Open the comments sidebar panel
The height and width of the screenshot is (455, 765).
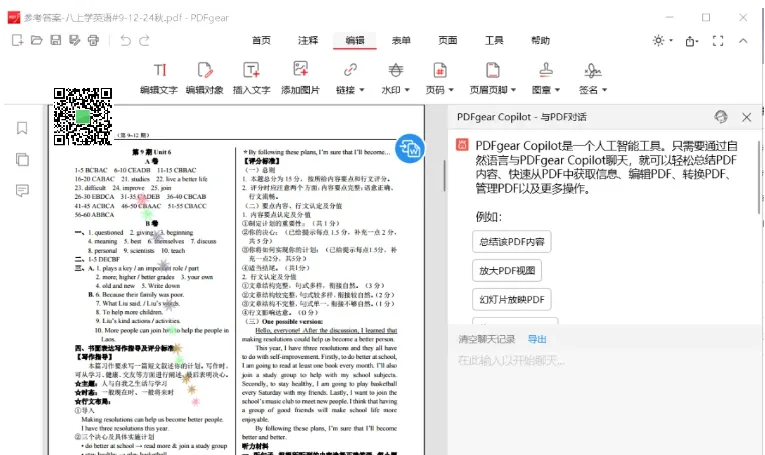click(22, 190)
